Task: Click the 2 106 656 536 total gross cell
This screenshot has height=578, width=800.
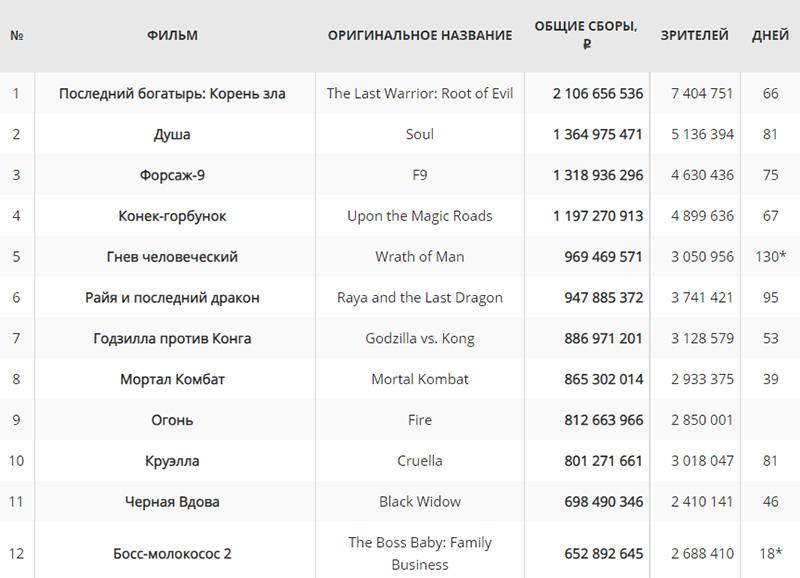Action: [597, 93]
